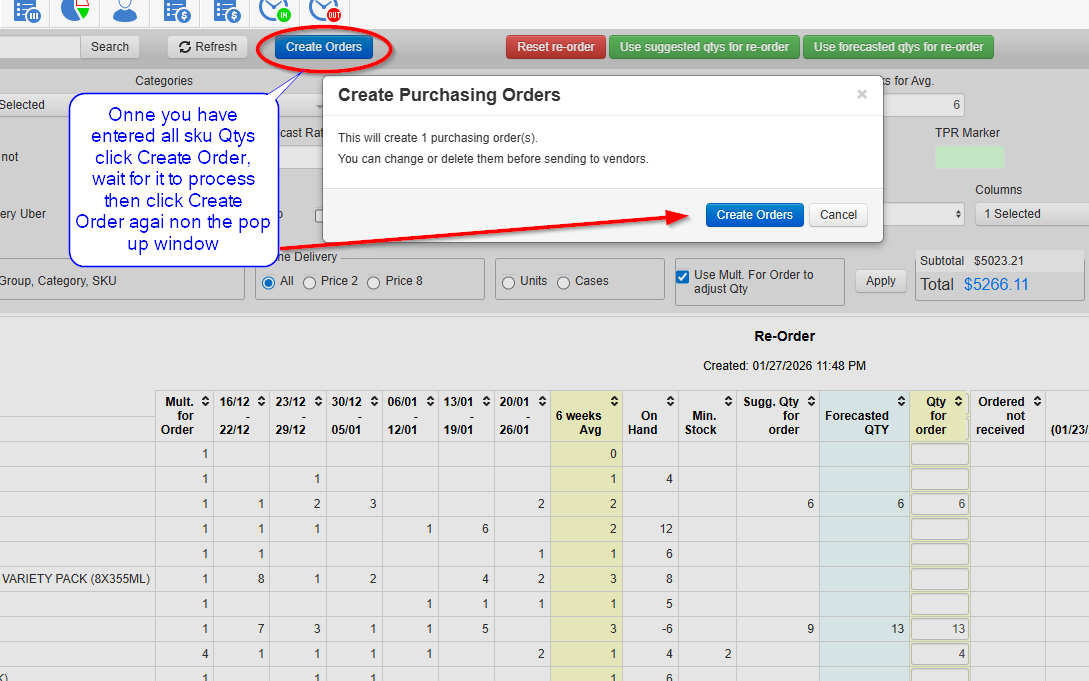
Task: Sort by the 20/01 - 26/01 week column
Action: 542,401
